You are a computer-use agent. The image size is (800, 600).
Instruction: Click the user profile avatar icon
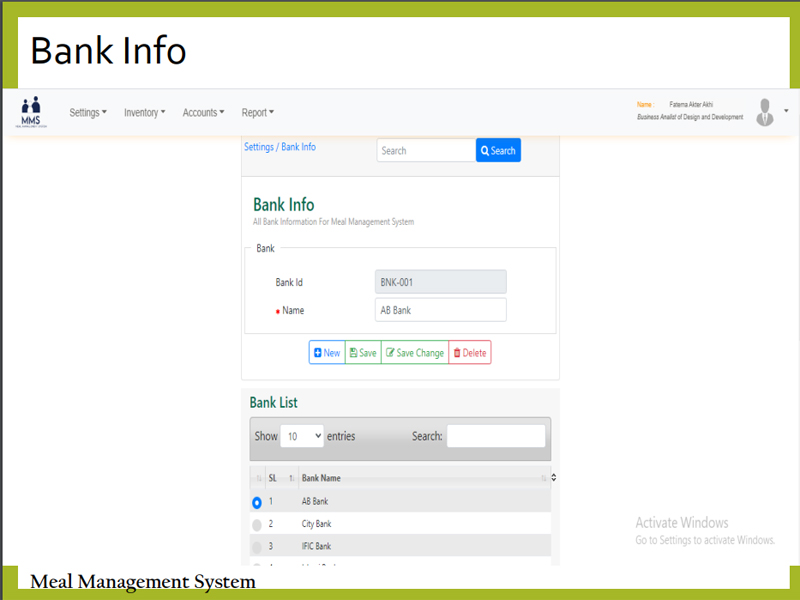(x=765, y=112)
